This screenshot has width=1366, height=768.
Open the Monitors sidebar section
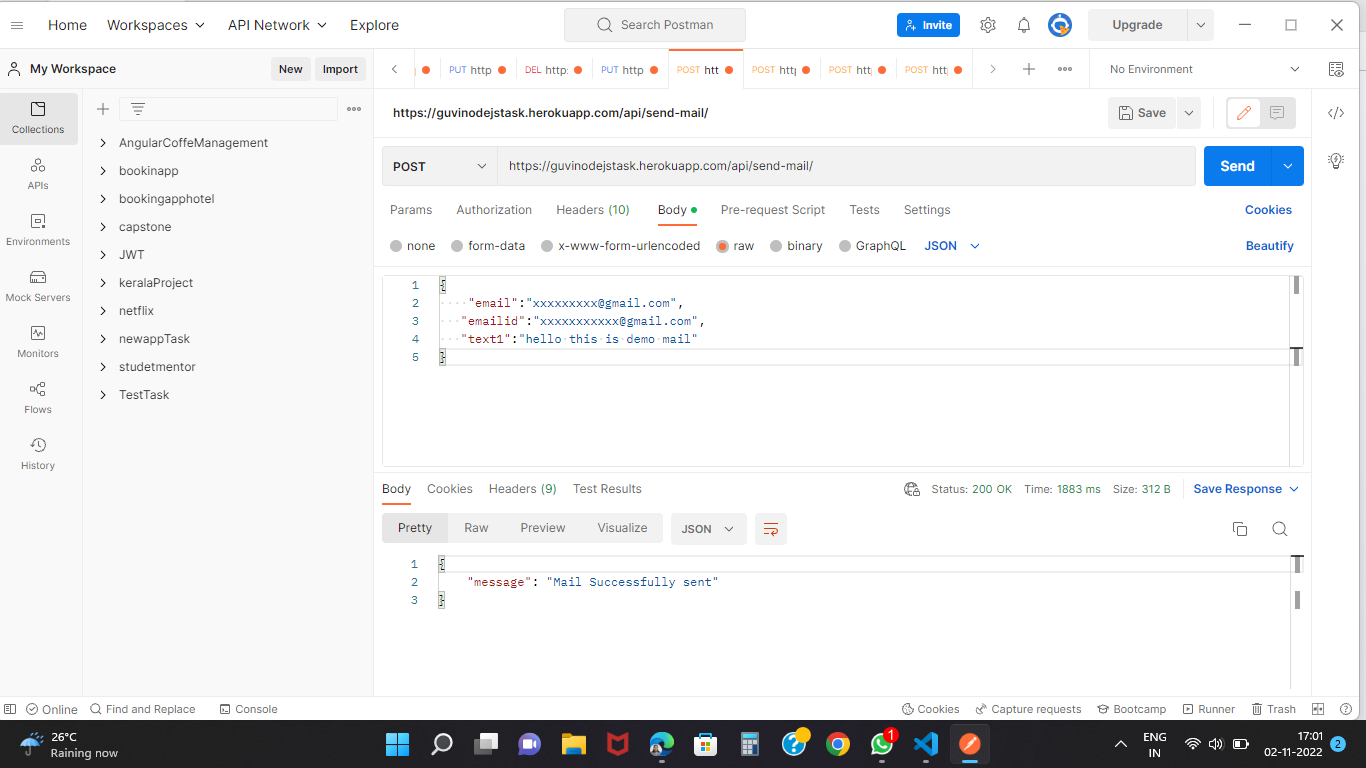tap(38, 342)
